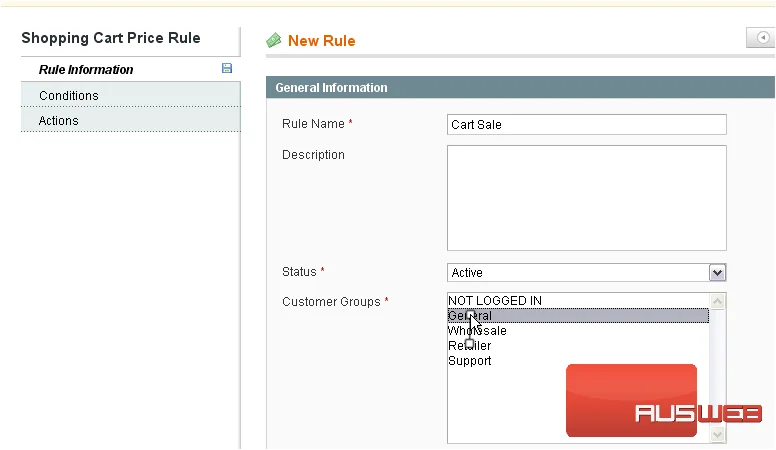Select NOT LOGGED IN customer group

coord(578,300)
